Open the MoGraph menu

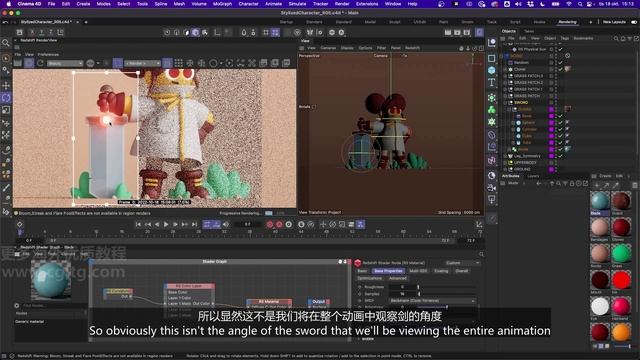coord(222,4)
